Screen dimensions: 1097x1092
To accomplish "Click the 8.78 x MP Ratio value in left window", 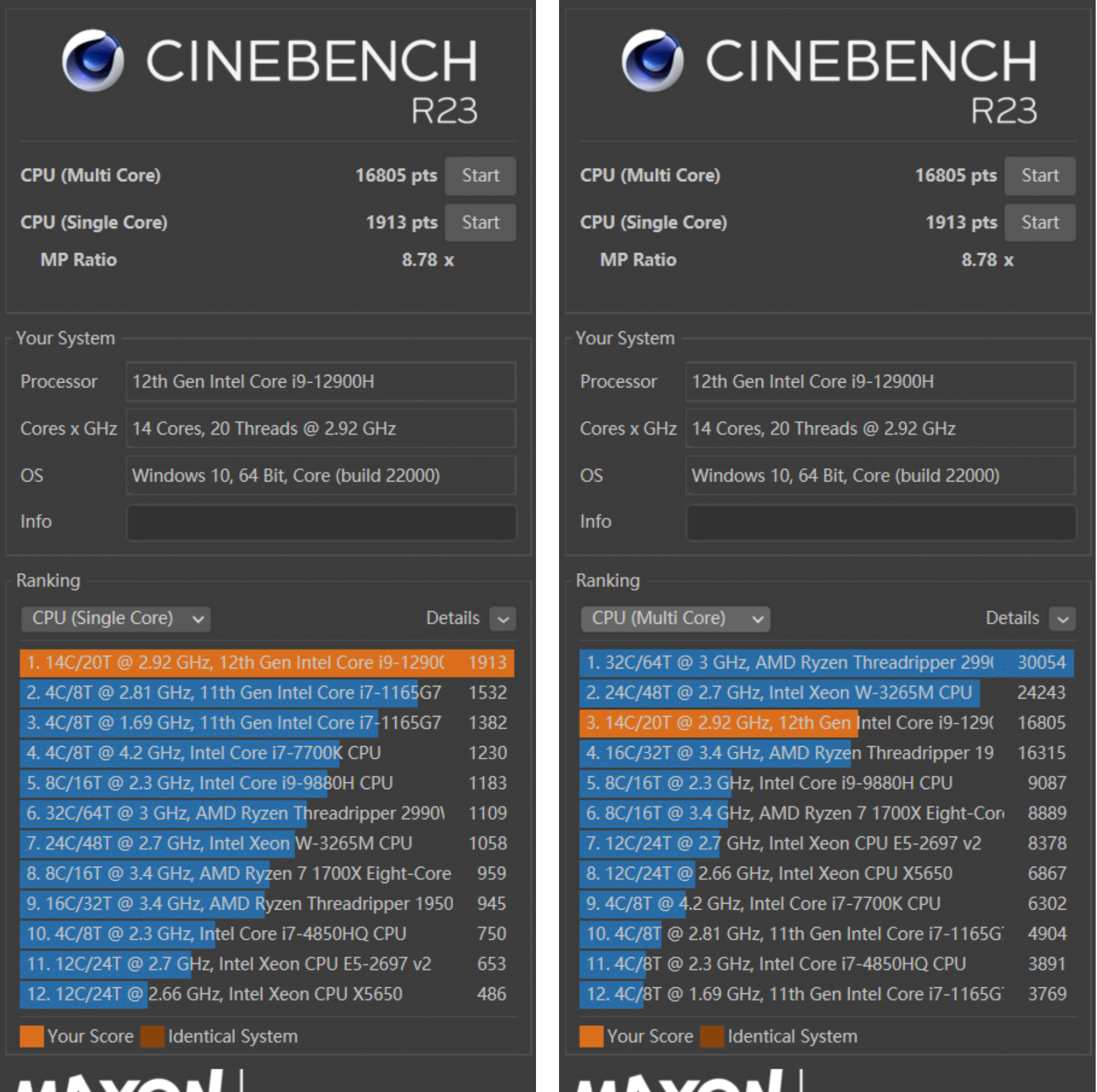I will coord(427,260).
